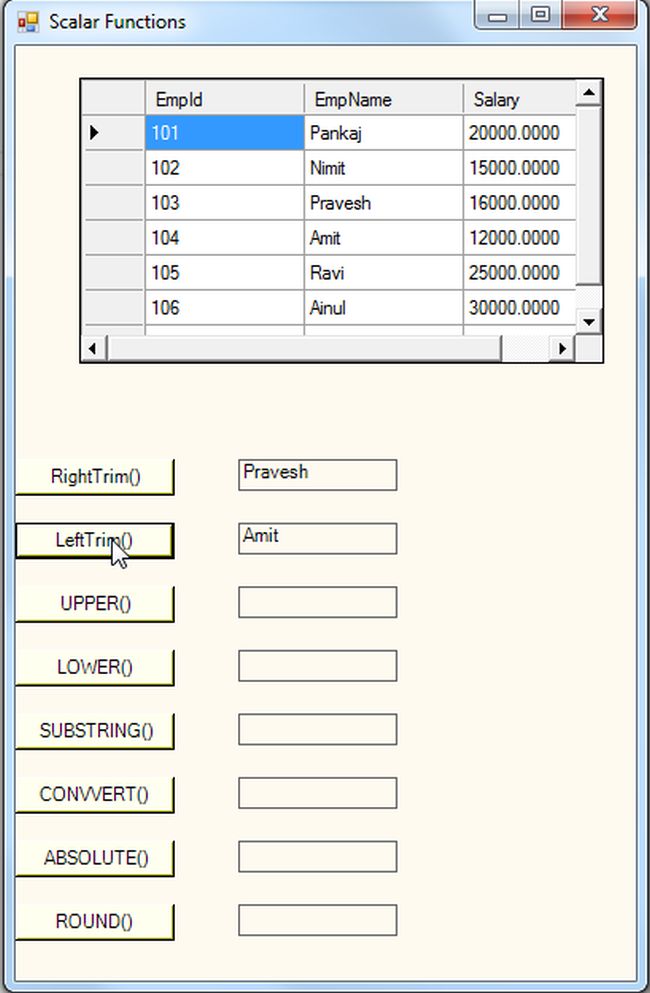The image size is (650, 993).
Task: Select the cell with EmpId 106
Action: coord(225,308)
